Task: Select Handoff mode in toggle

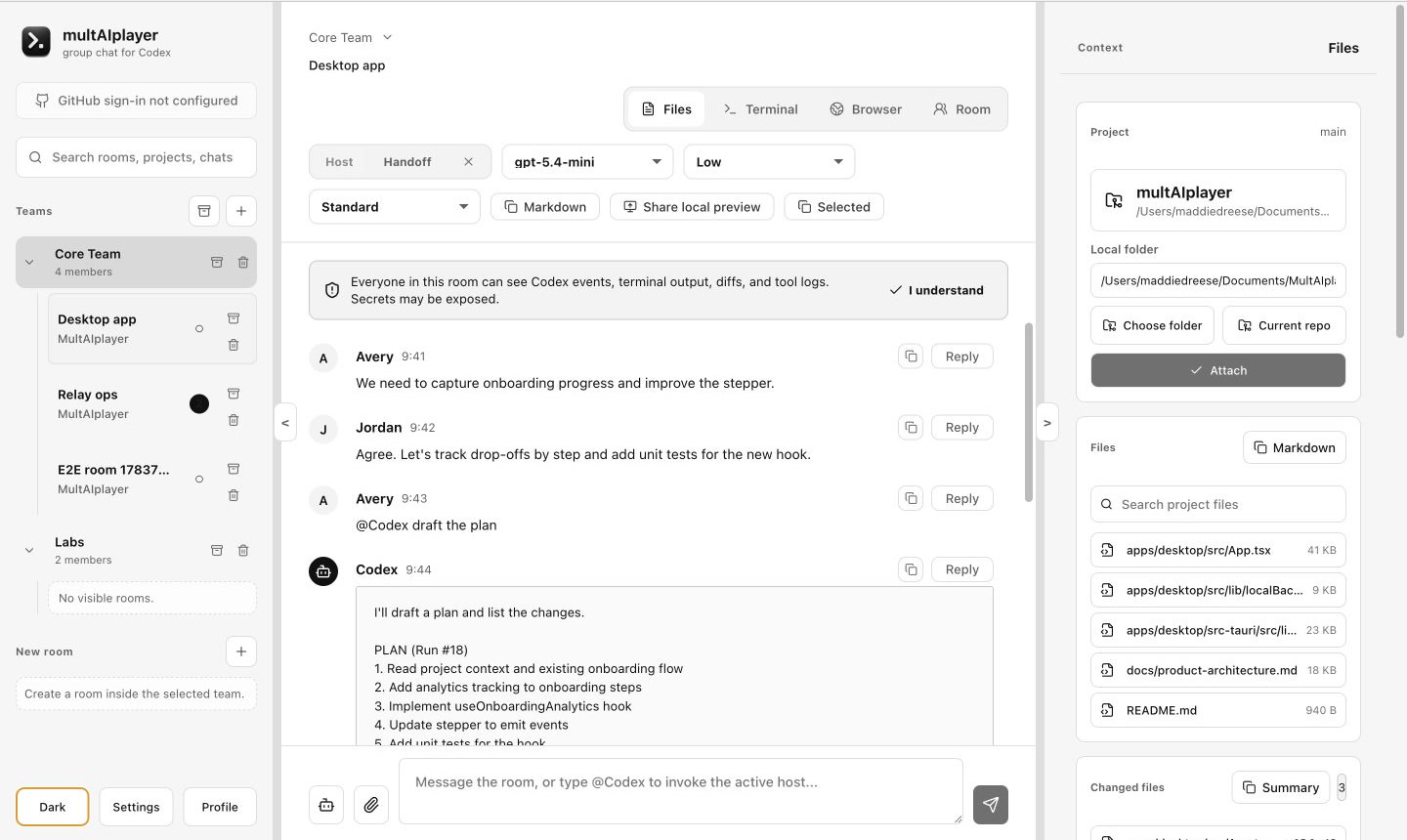Action: pyautogui.click(x=406, y=162)
